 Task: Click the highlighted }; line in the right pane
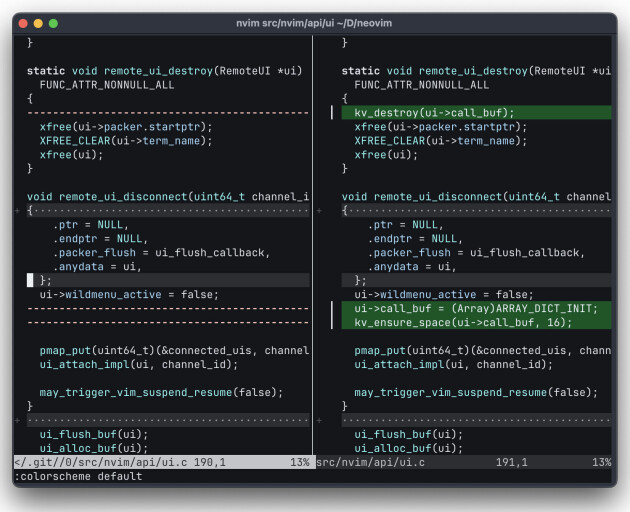tap(477, 281)
